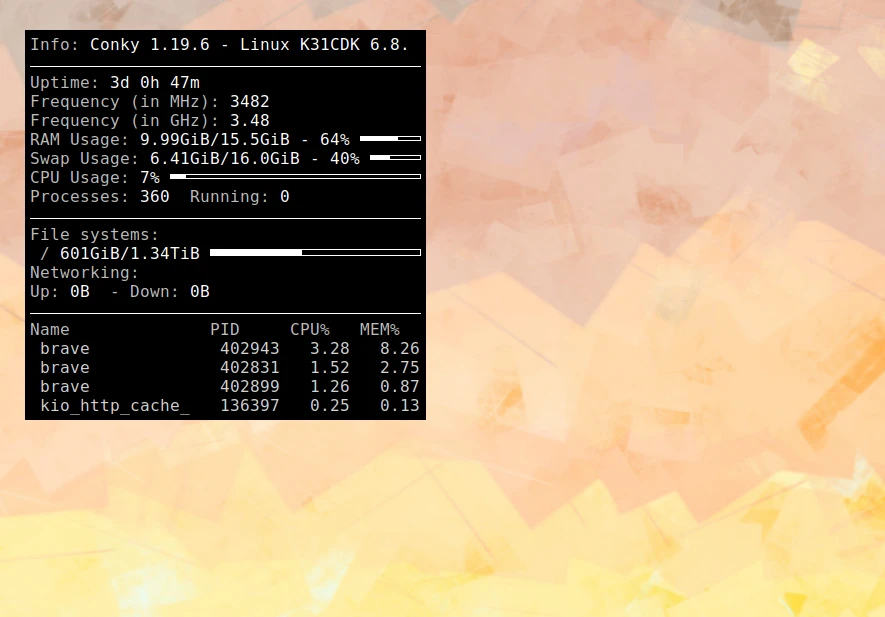Select the Uptime 3d 0h 47m line
This screenshot has height=617, width=885.
click(115, 83)
